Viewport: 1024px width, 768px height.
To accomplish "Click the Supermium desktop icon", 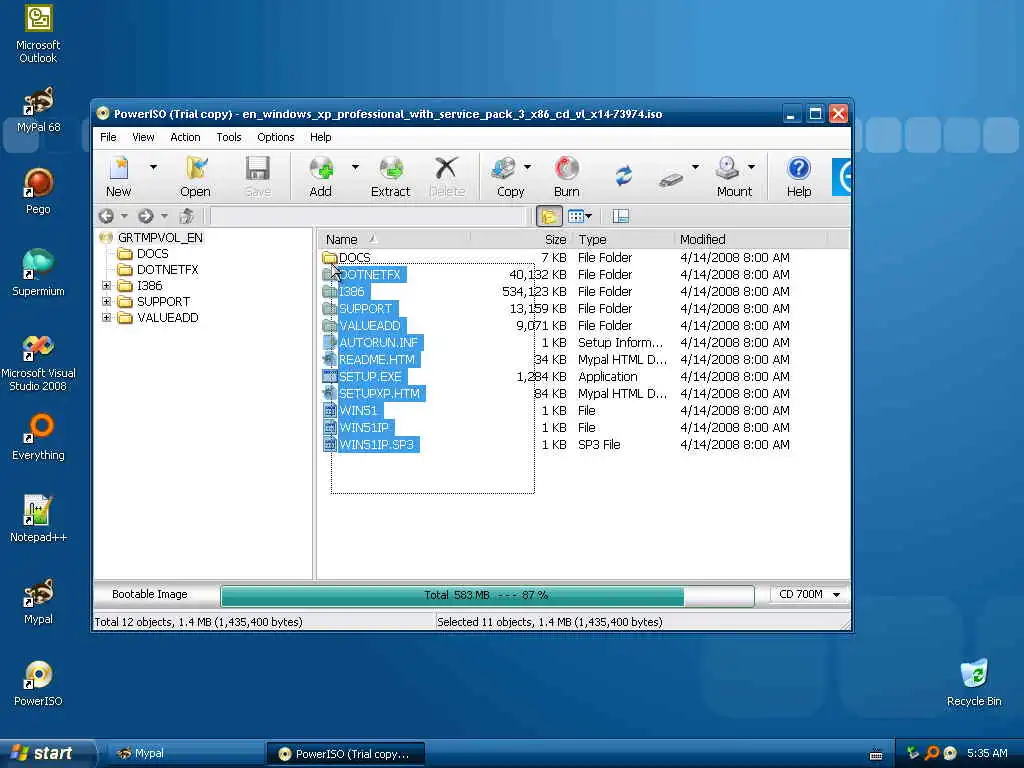I will point(38,273).
